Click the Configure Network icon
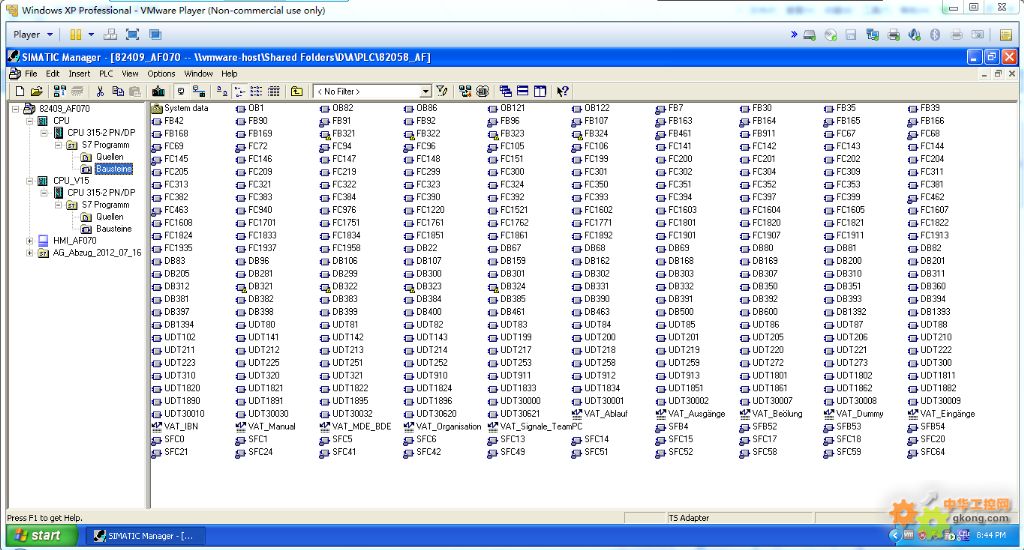Screen dimensions: 1024x550 465,91
